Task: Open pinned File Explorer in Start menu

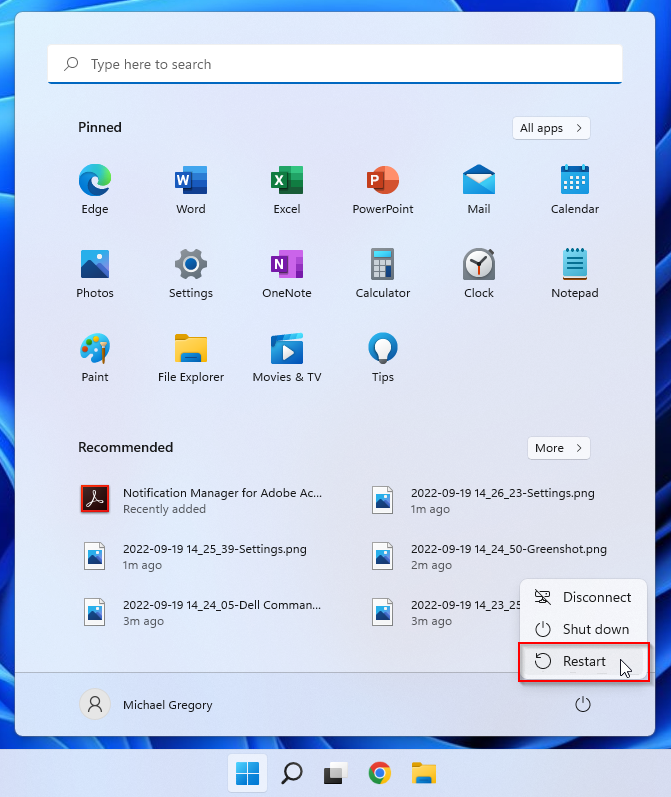Action: point(191,357)
